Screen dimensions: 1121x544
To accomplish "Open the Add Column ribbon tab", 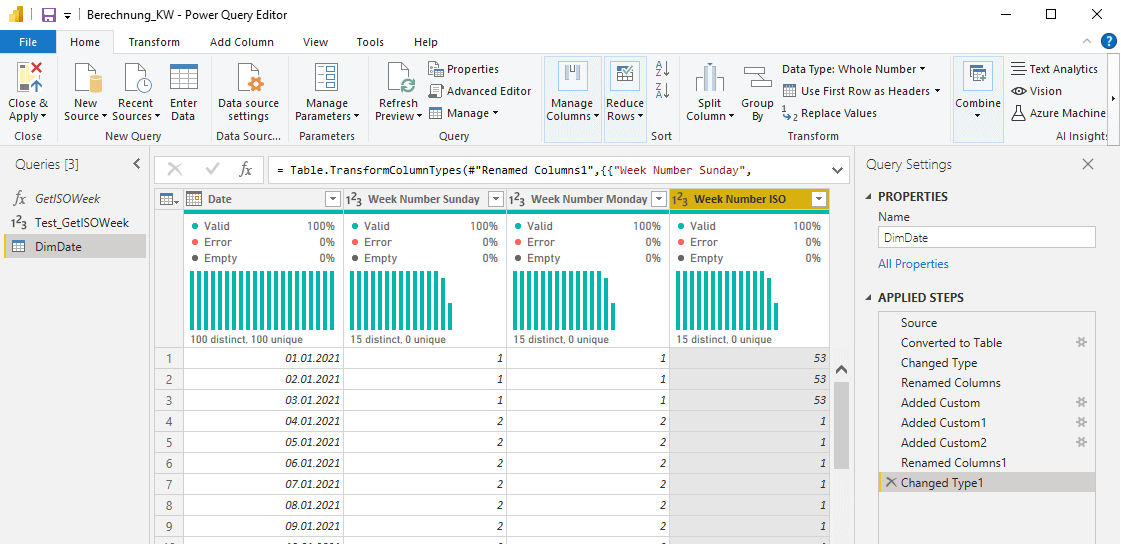I will [241, 42].
